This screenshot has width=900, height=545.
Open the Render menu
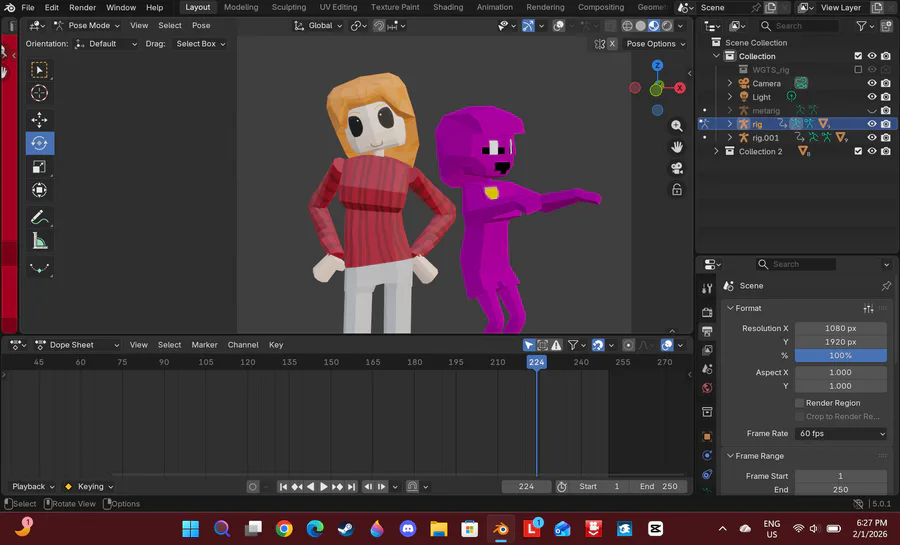click(82, 7)
